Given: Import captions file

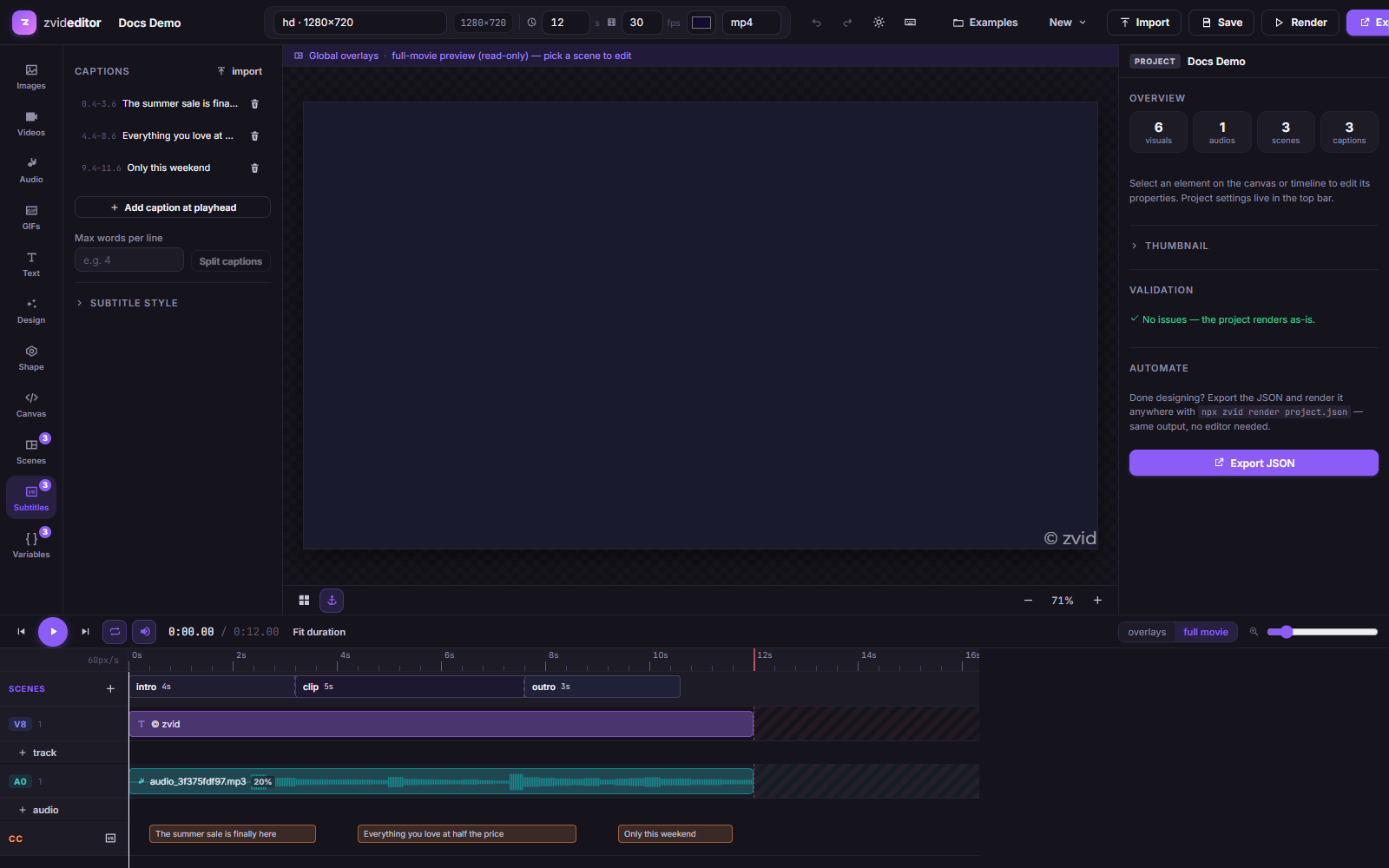Looking at the screenshot, I should pos(240,71).
